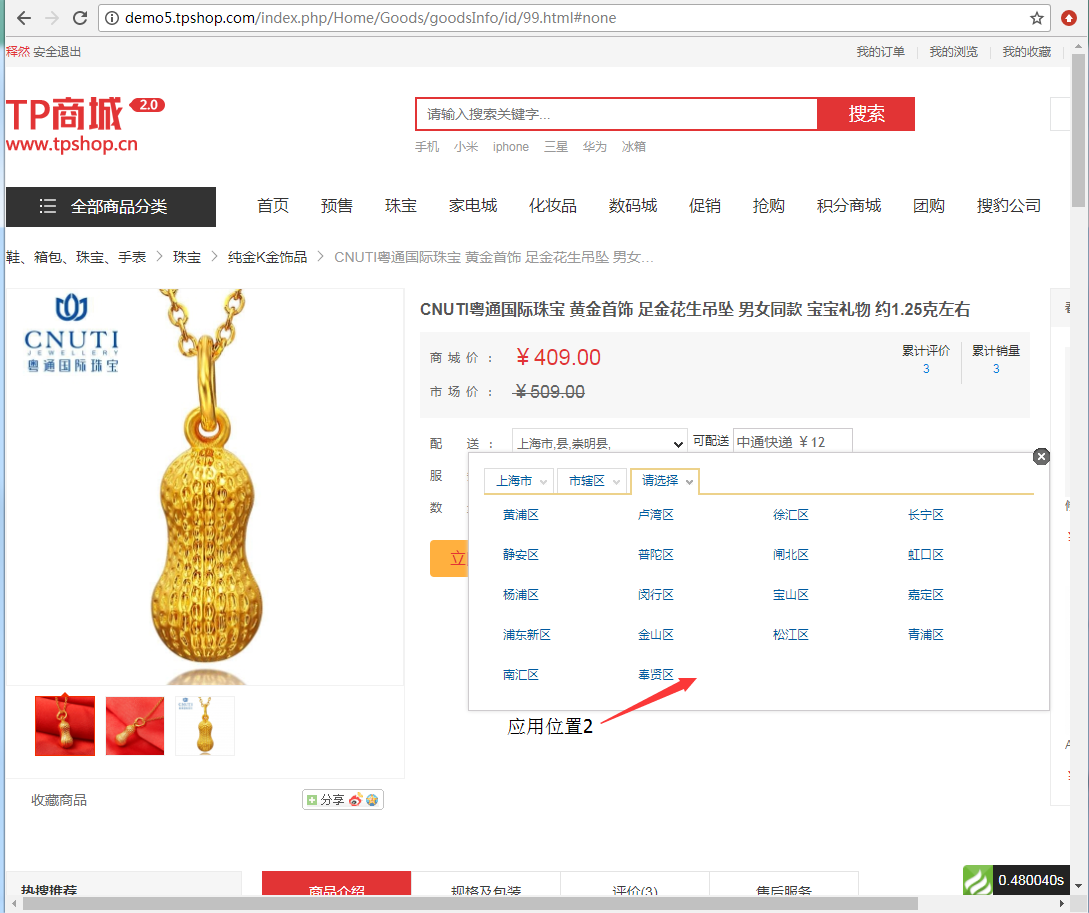This screenshot has width=1089, height=913.
Task: Select 浦东新区 from the district list
Action: click(x=527, y=635)
